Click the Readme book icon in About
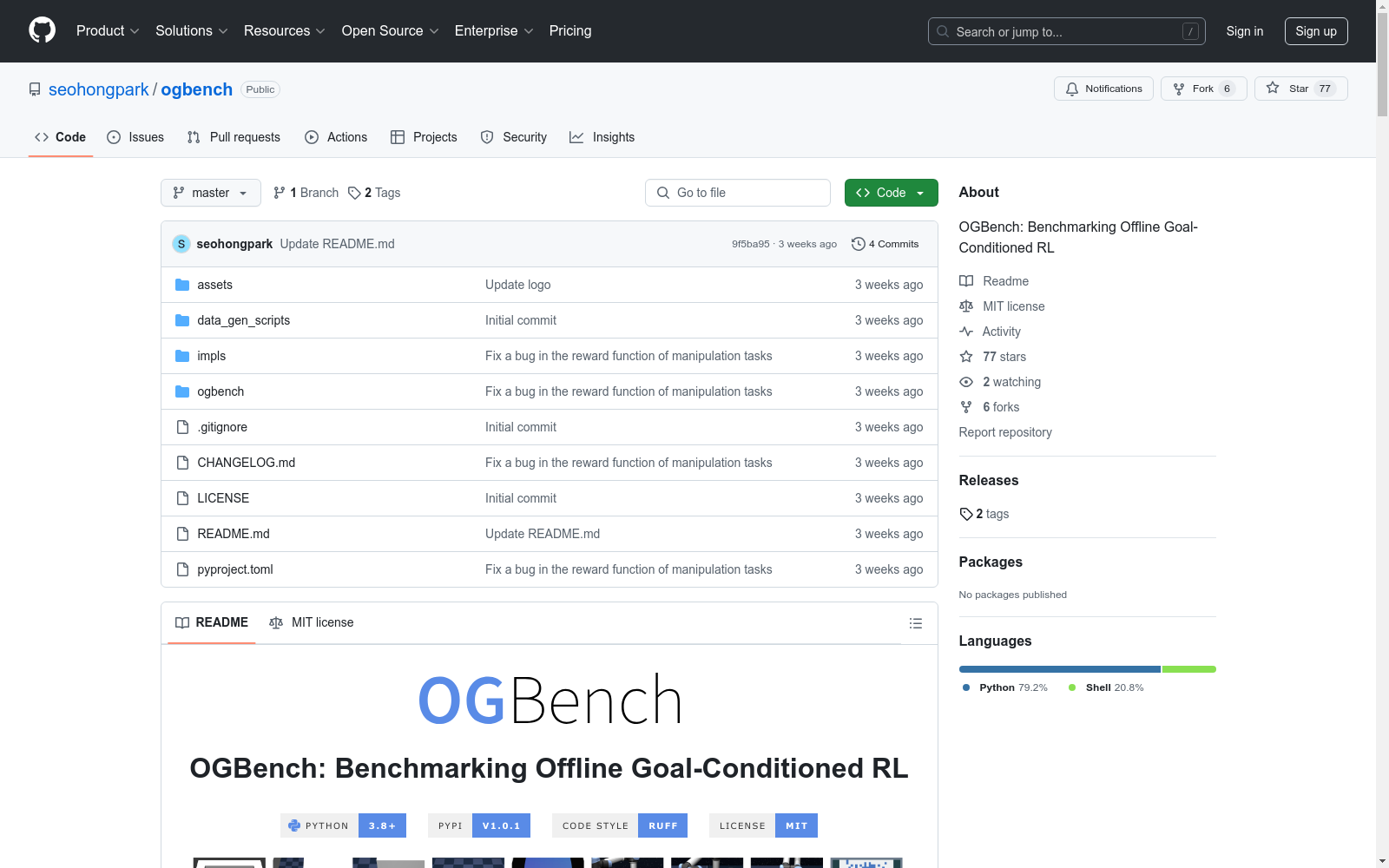 tap(966, 281)
